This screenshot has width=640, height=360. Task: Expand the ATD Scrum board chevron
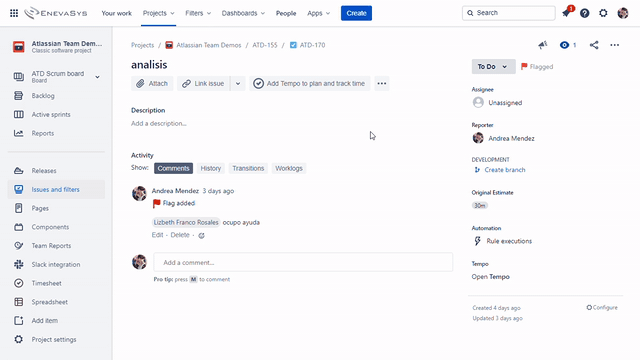pos(97,77)
